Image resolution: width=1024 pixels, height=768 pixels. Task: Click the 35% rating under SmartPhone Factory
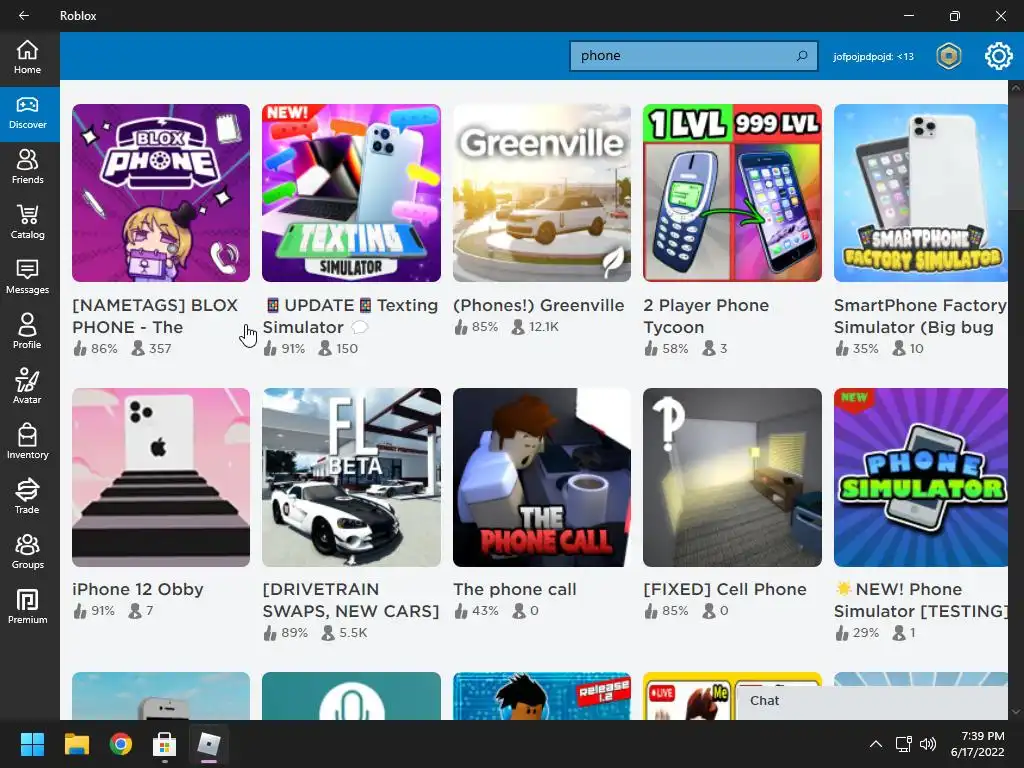pos(857,349)
